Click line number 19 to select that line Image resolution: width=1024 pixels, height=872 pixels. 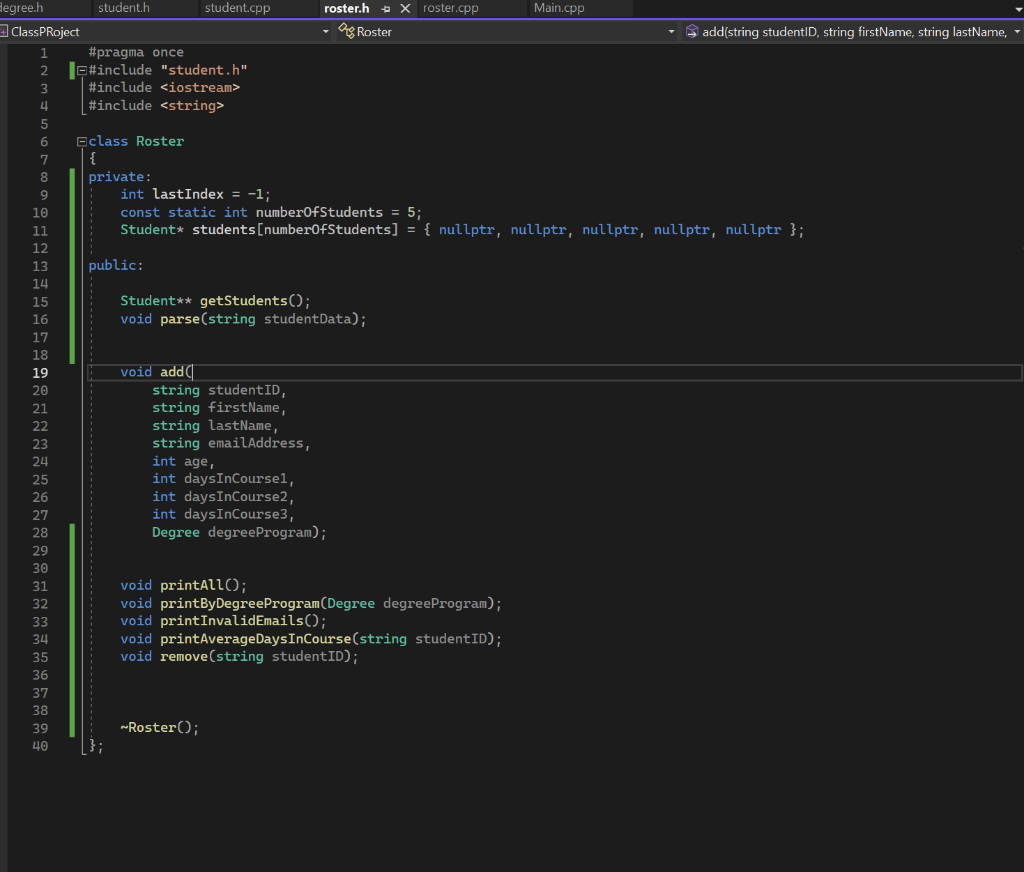click(x=40, y=371)
